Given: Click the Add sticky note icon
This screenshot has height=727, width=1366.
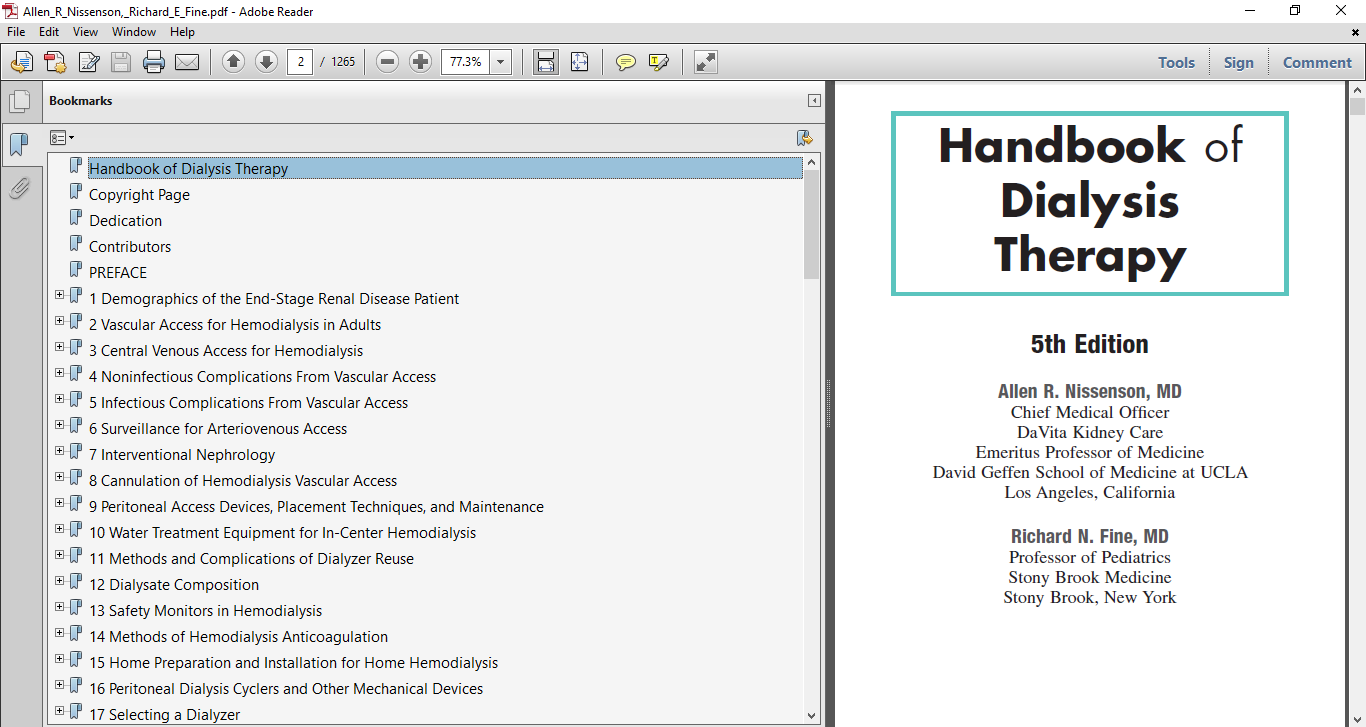Looking at the screenshot, I should tap(626, 62).
